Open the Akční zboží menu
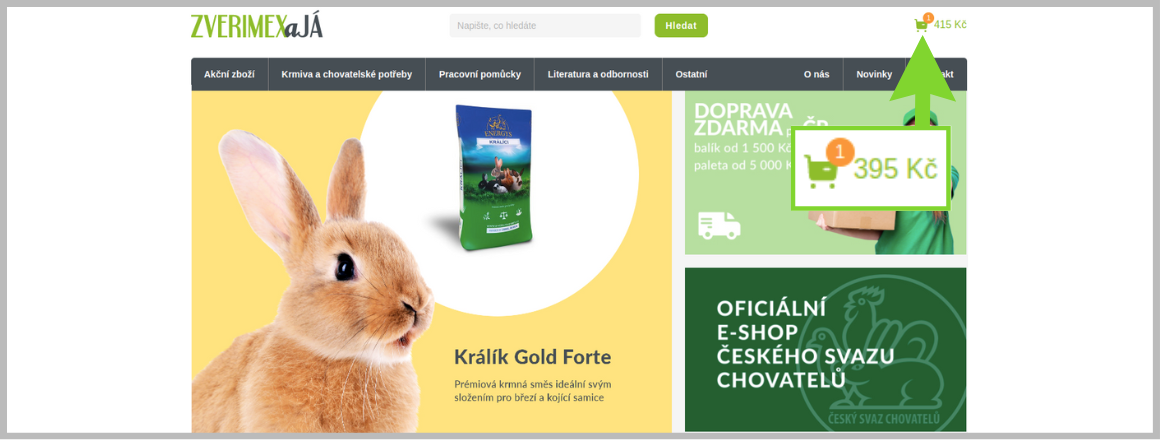Screen dimensions: 1160x440 click(229, 74)
